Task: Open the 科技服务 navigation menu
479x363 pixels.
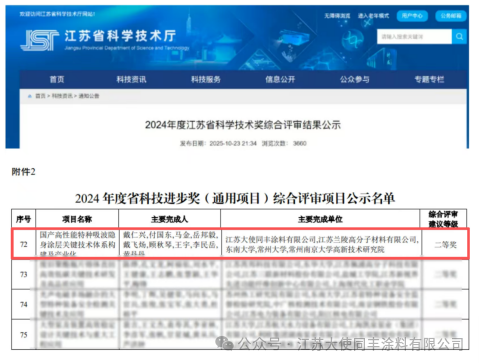Action: 206,79
